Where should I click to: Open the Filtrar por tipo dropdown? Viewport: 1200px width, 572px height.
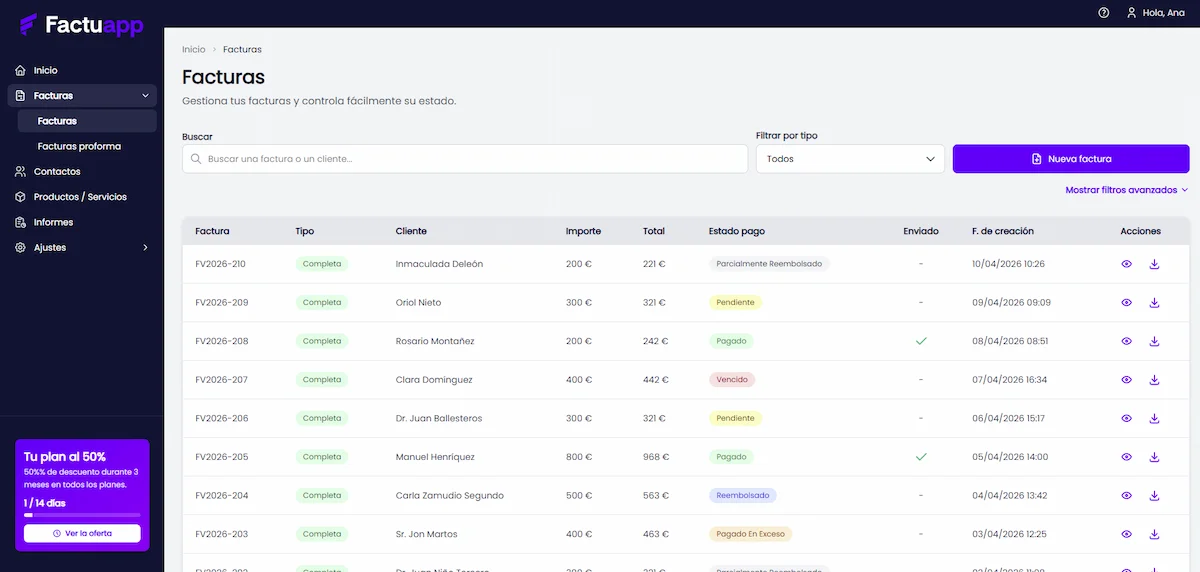pyautogui.click(x=850, y=159)
